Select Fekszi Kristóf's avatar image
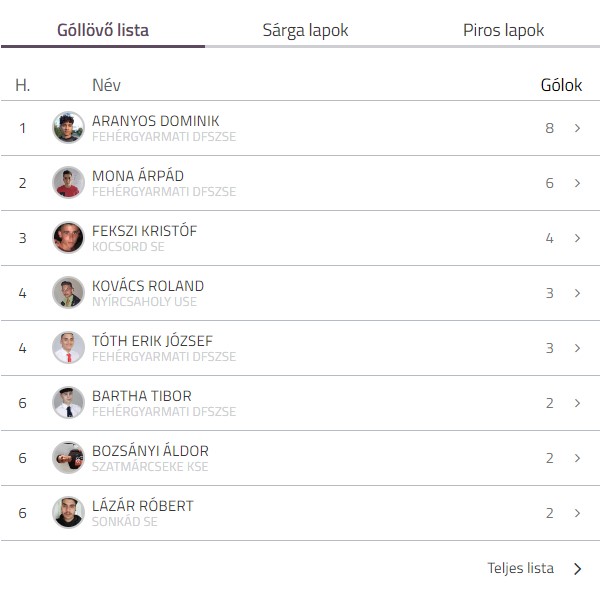The height and width of the screenshot is (595, 600). [x=68, y=238]
